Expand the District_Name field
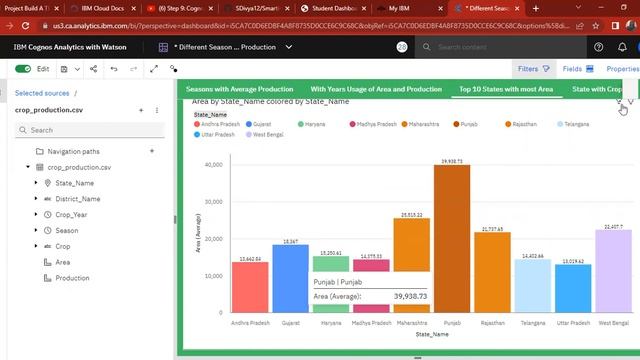640x360 pixels. [36, 199]
